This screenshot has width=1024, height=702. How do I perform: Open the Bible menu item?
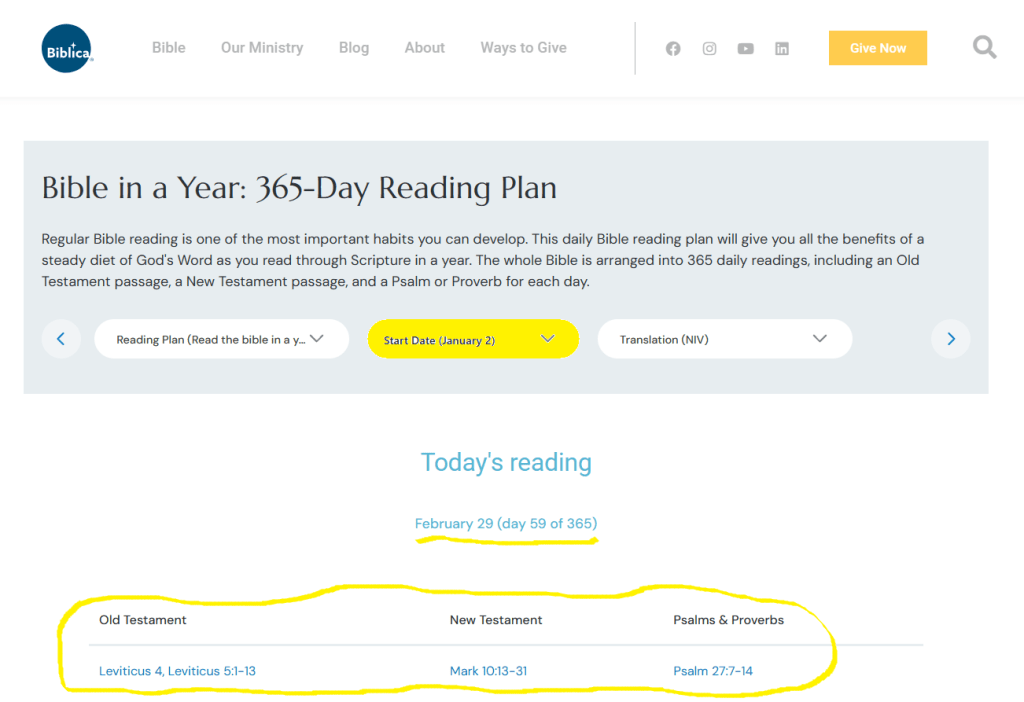point(169,47)
